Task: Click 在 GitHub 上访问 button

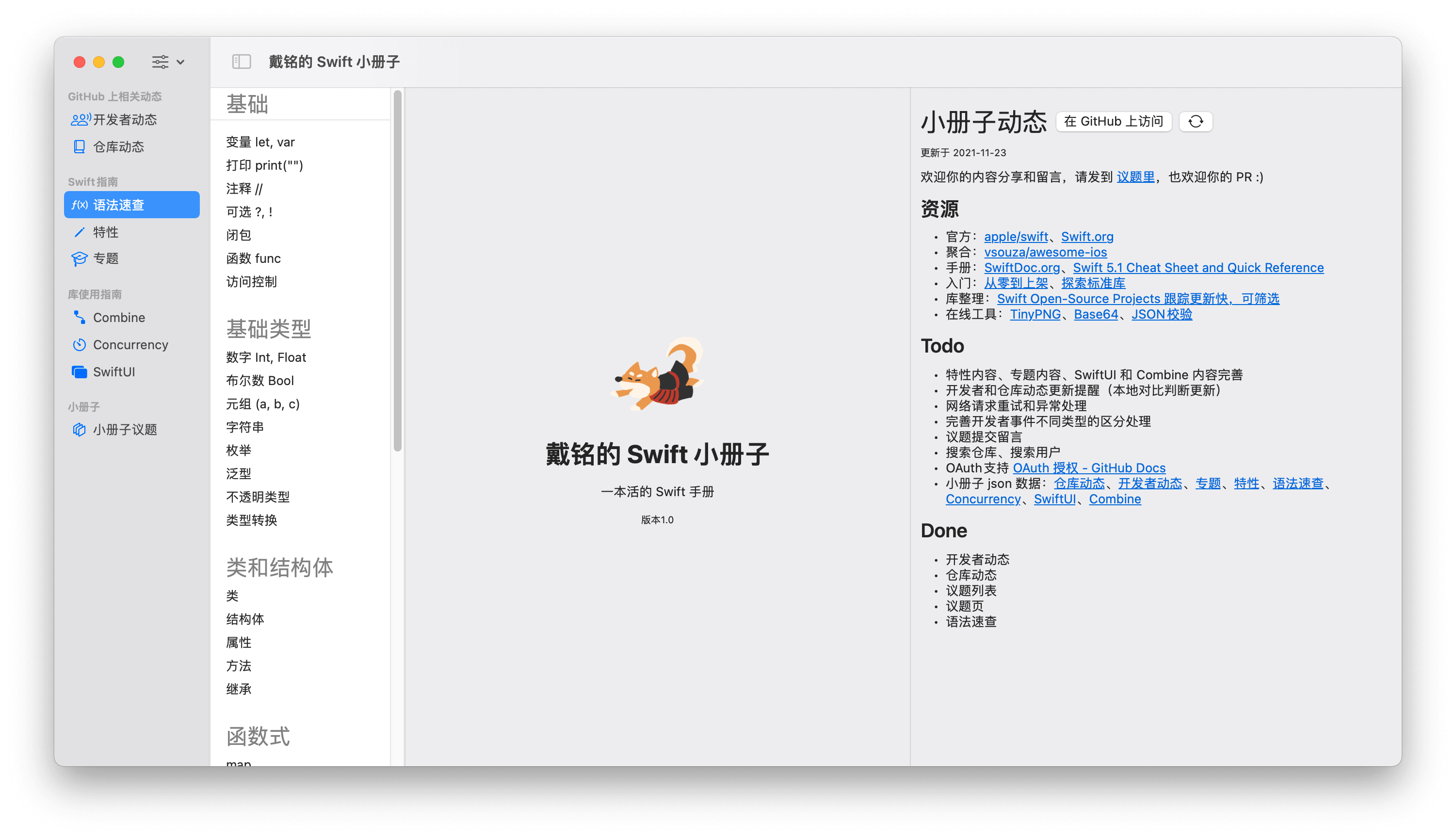Action: [x=1113, y=121]
